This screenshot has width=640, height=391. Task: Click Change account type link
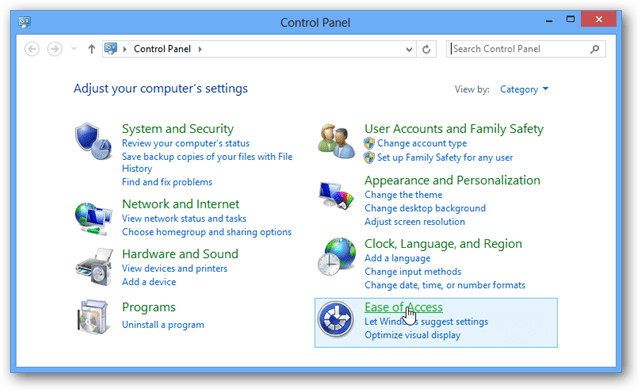[422, 143]
